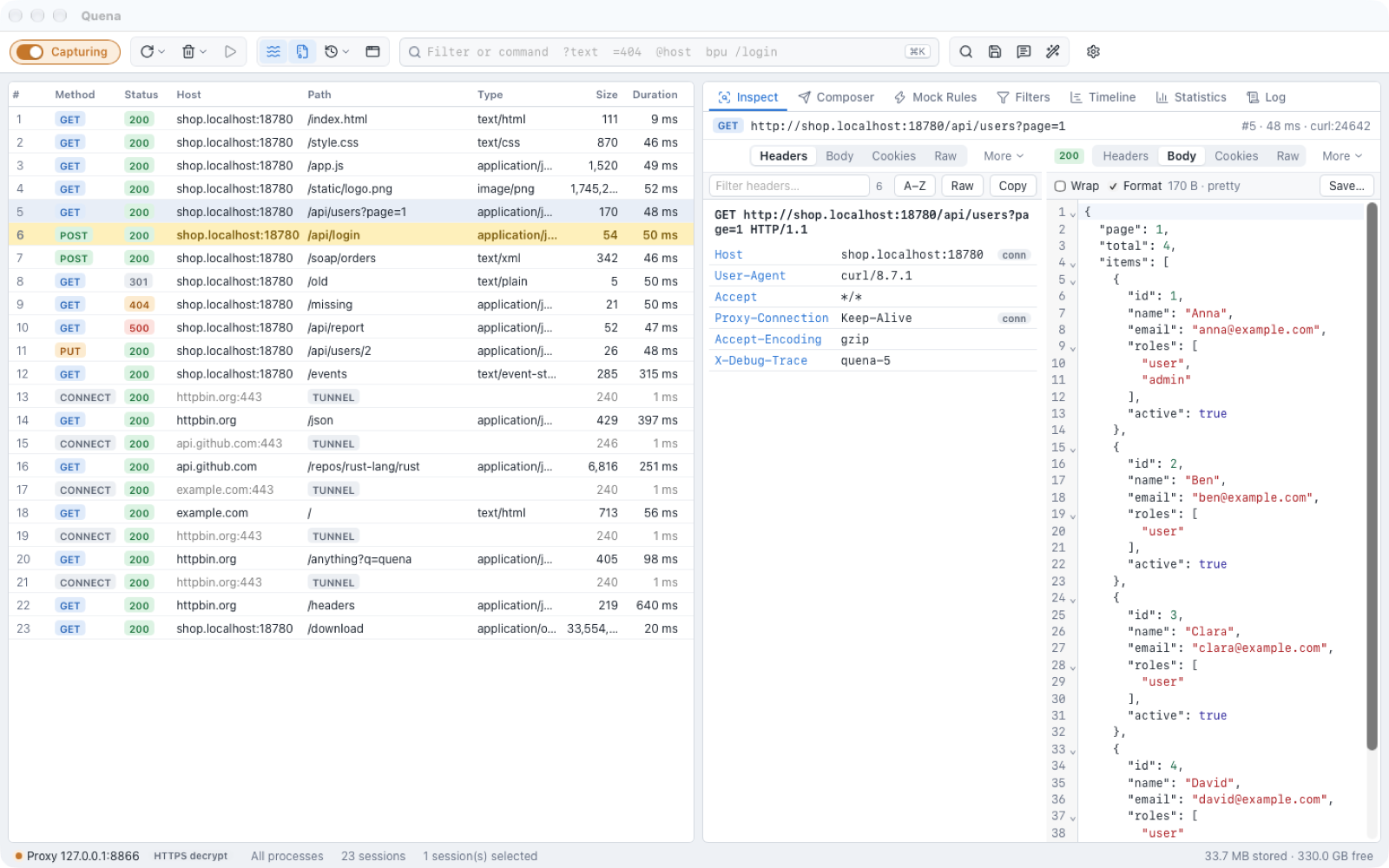Click the window layout panel icon
1389x868 pixels.
pos(372,52)
